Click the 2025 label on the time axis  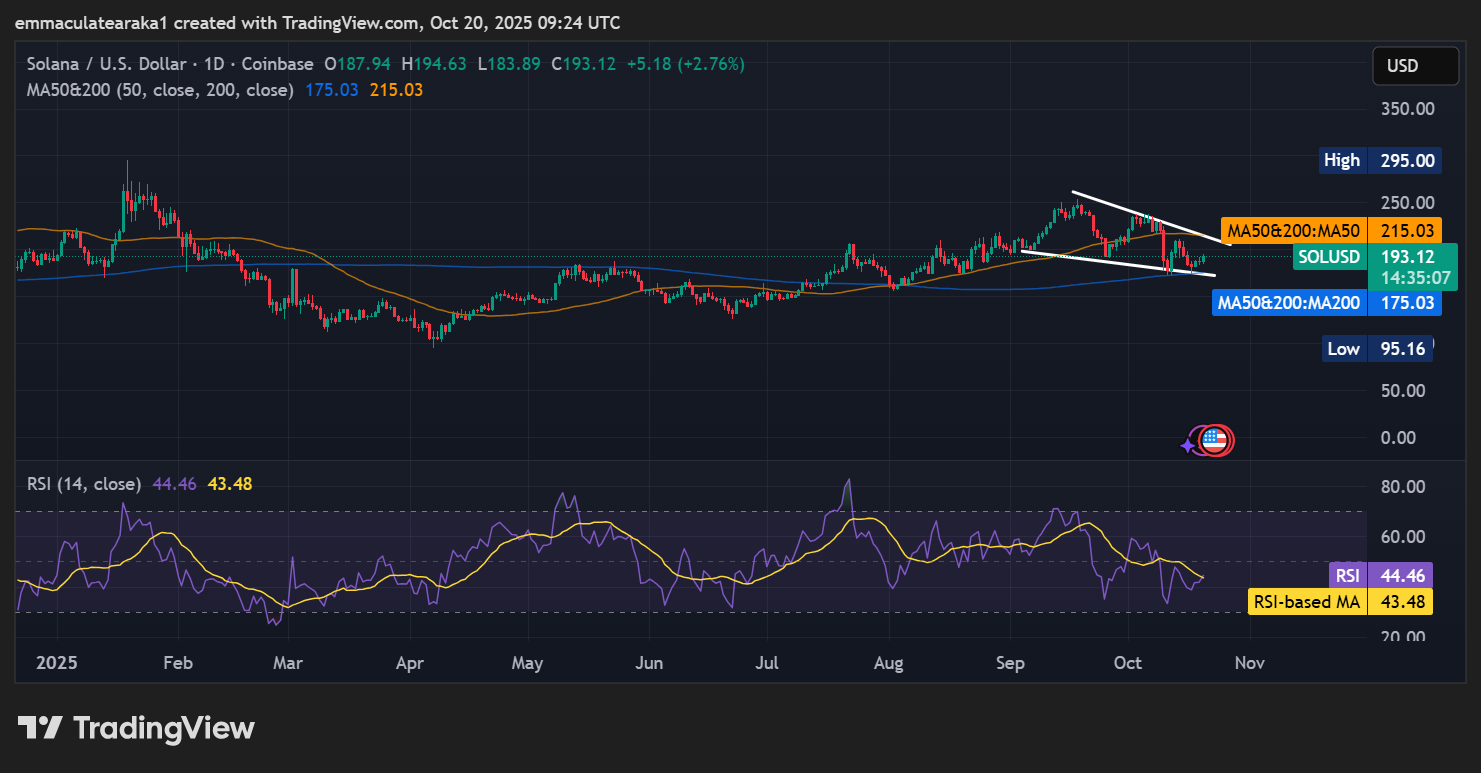tap(57, 663)
